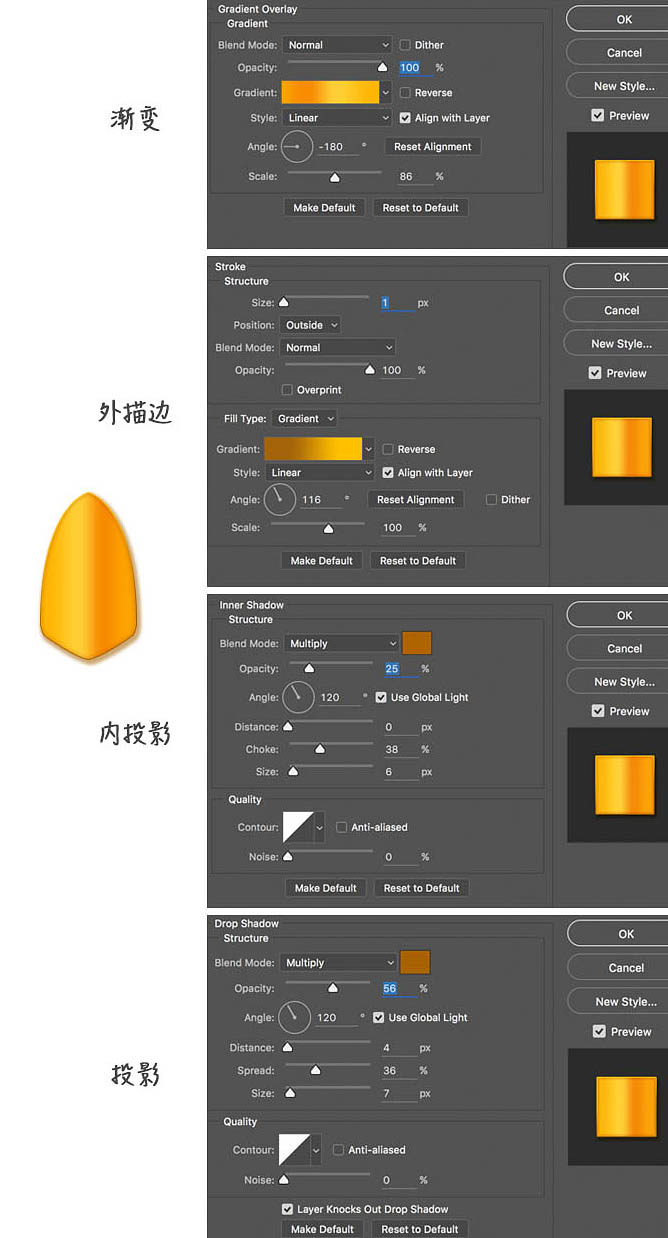Image resolution: width=668 pixels, height=1238 pixels.
Task: Uncheck Align with Layer in Stroke
Action: click(x=388, y=473)
